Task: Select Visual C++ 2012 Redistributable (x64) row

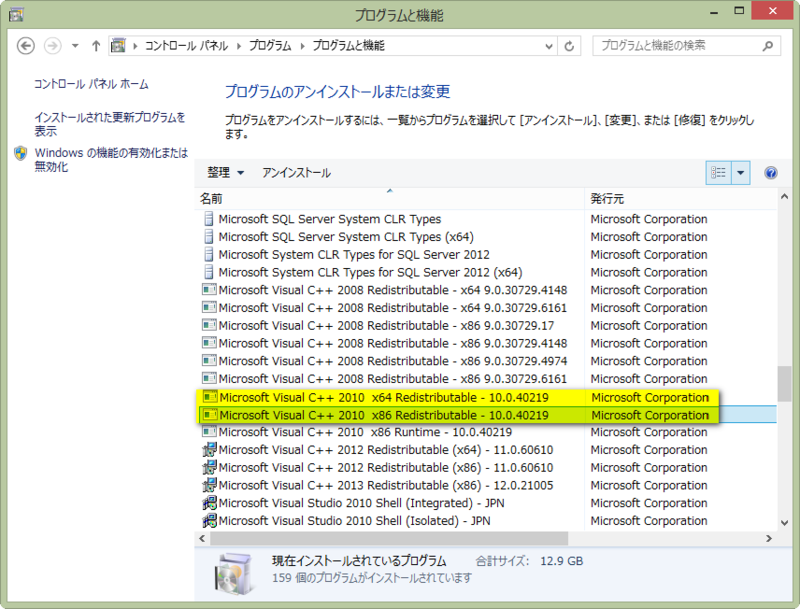Action: (x=486, y=450)
